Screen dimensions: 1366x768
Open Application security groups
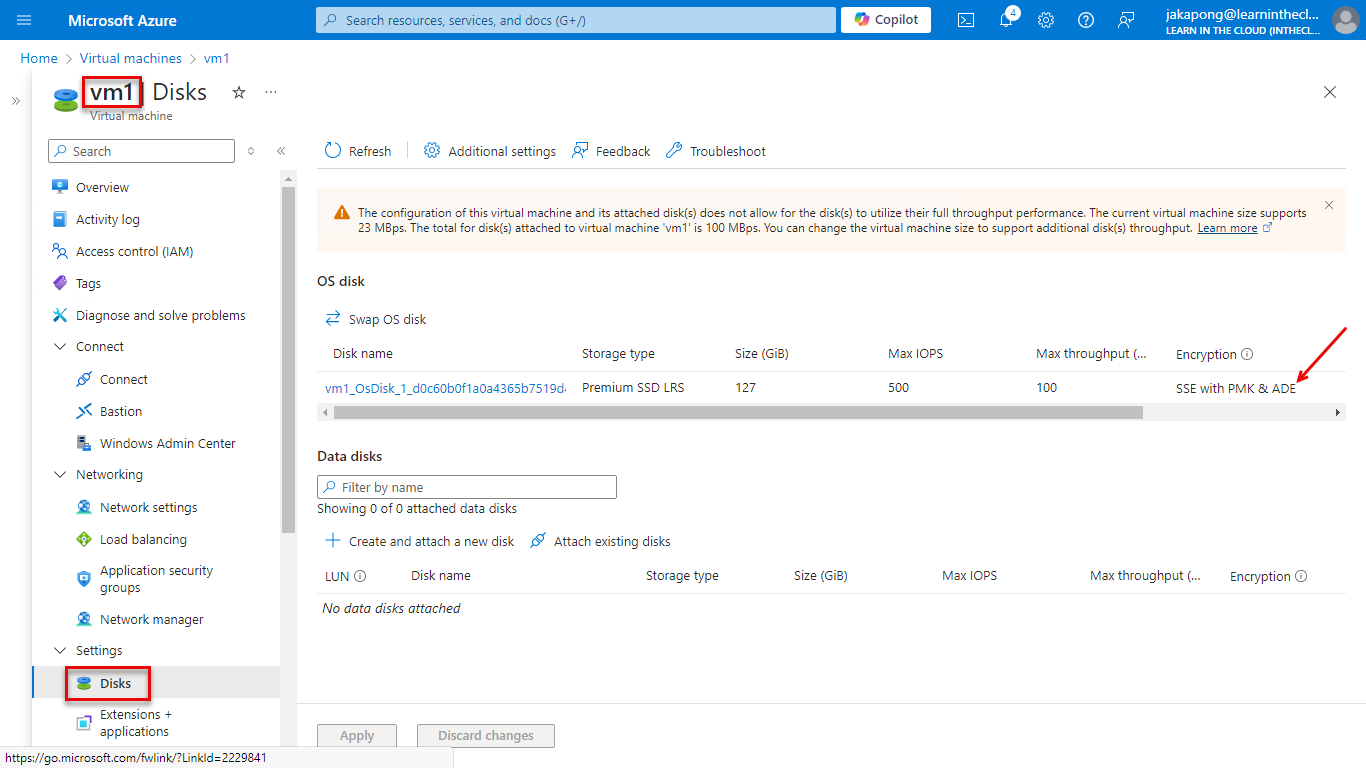tap(156, 579)
